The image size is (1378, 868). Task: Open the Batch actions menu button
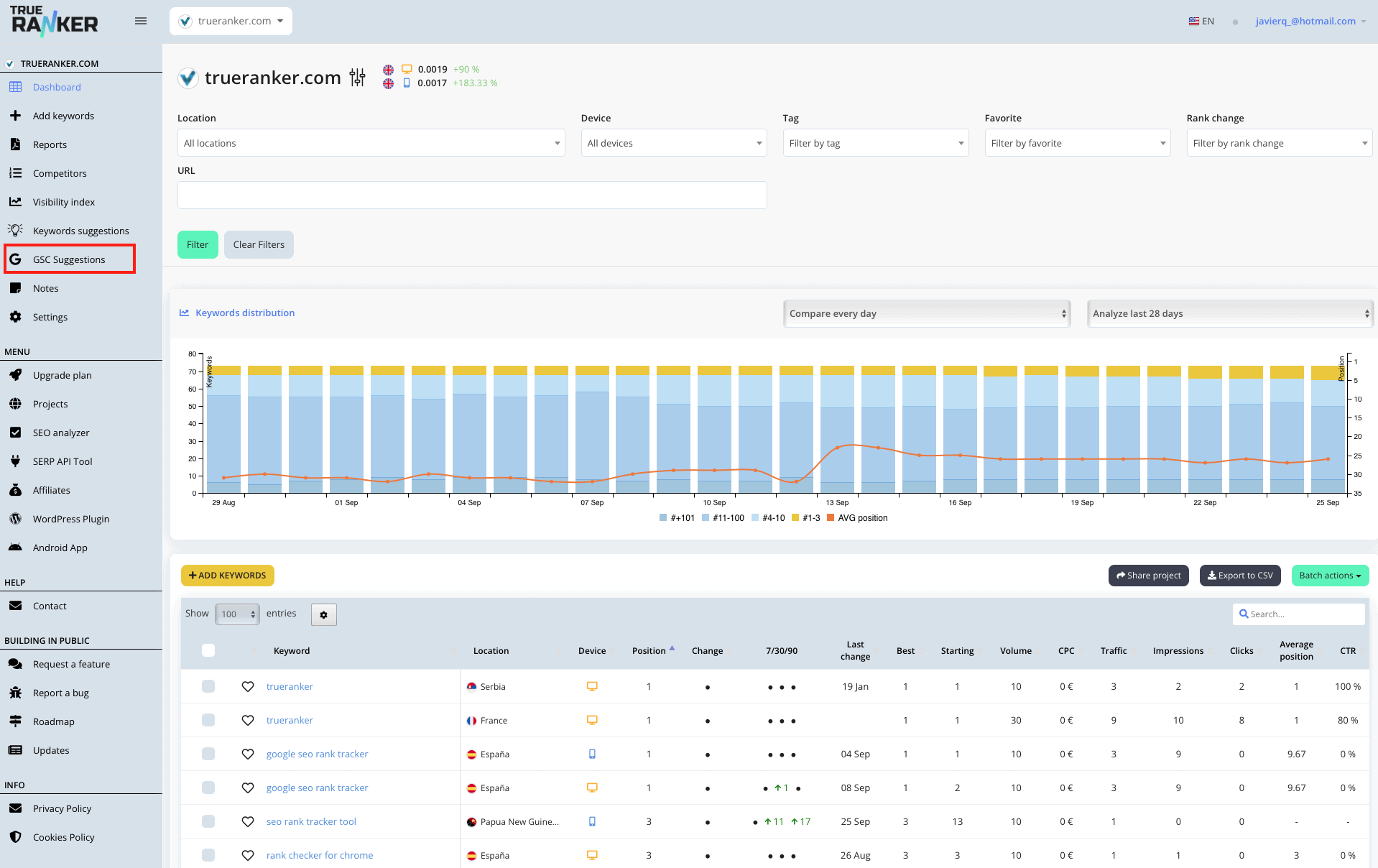[1331, 576]
